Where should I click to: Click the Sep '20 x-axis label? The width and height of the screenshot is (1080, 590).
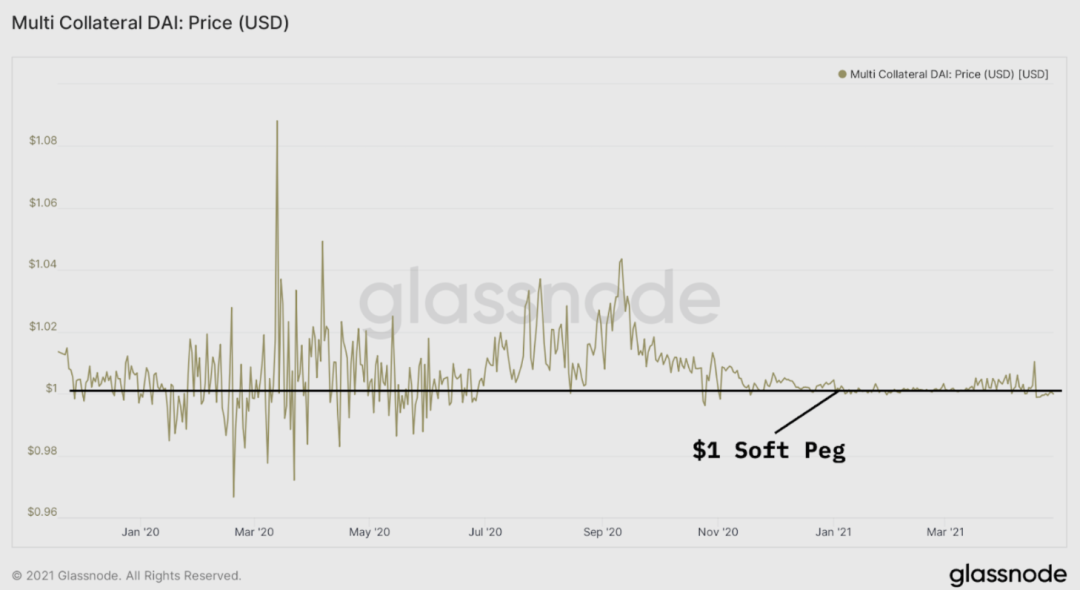click(x=603, y=531)
